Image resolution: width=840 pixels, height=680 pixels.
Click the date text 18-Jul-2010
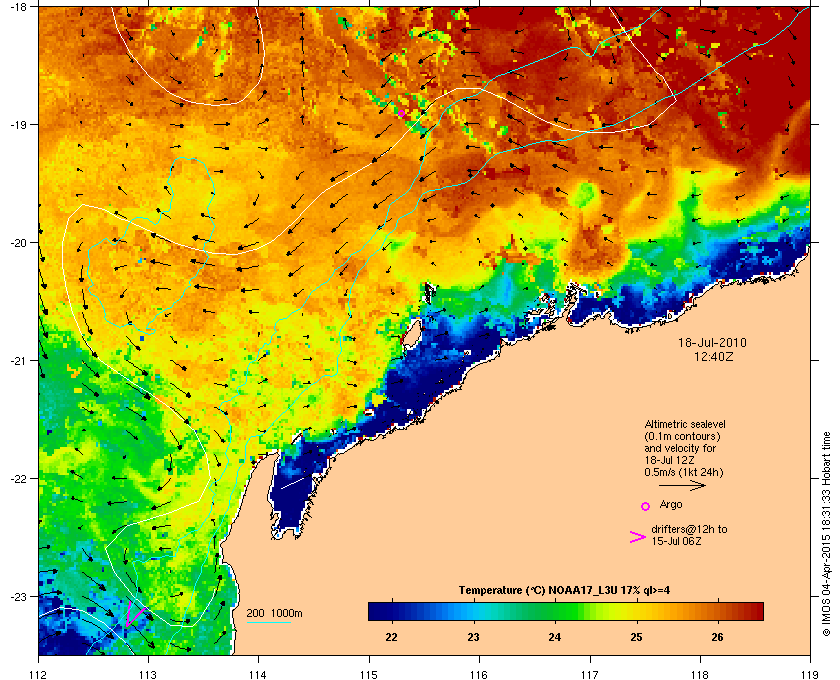pyautogui.click(x=712, y=343)
